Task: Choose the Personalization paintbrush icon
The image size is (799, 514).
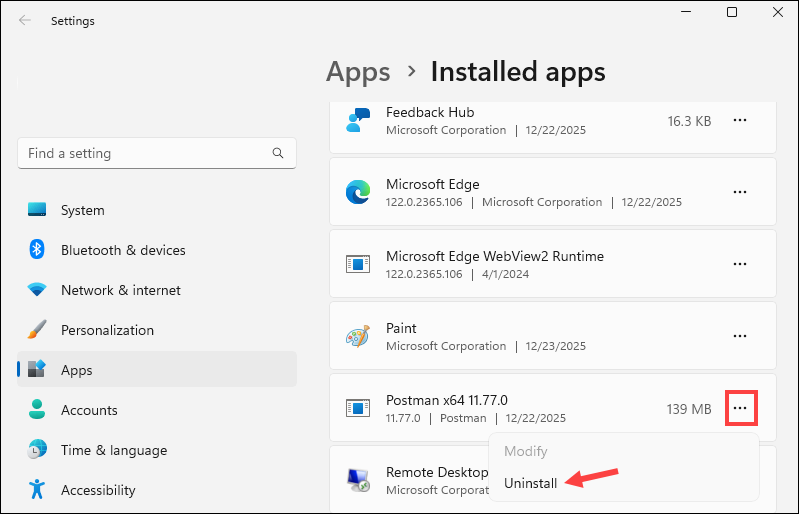Action: point(37,330)
